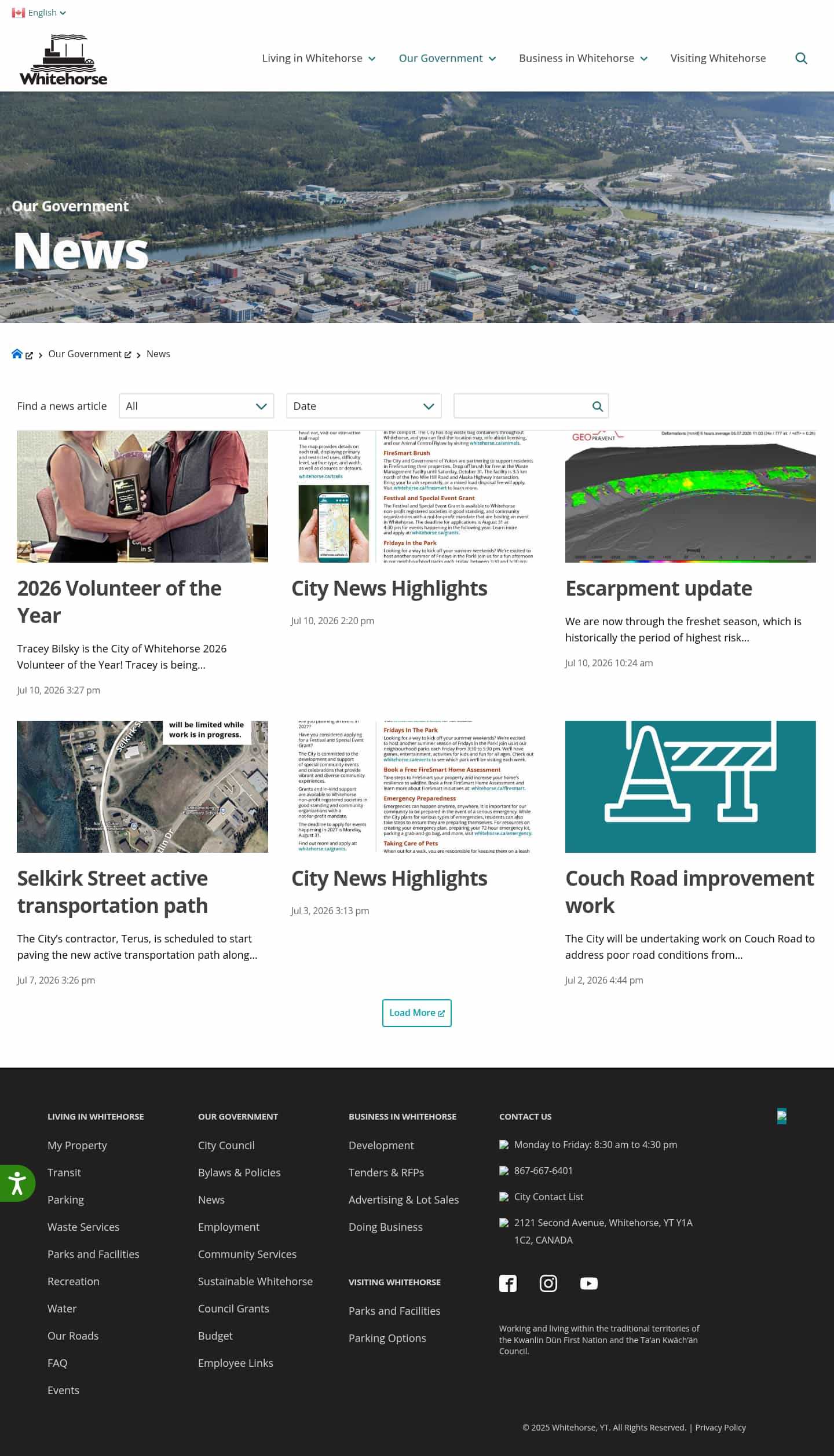The width and height of the screenshot is (834, 1456).
Task: Open Employee Links footer link
Action: (x=236, y=1363)
